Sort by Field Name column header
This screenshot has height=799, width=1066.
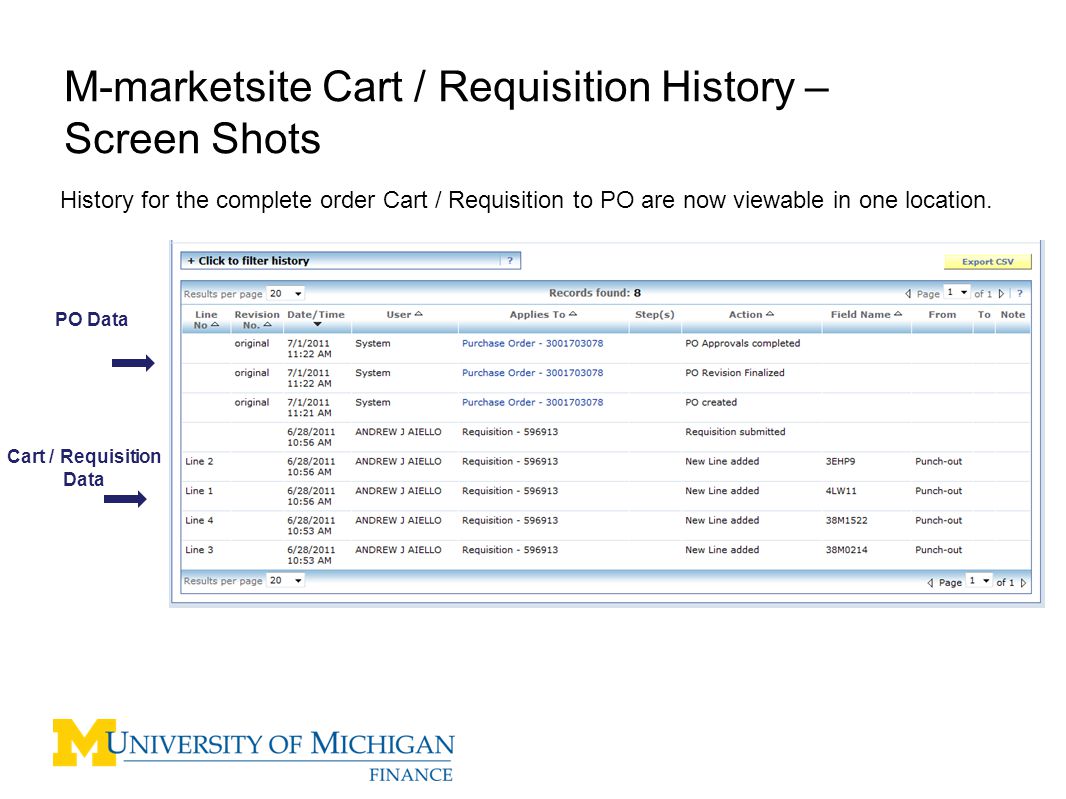pyautogui.click(x=866, y=314)
